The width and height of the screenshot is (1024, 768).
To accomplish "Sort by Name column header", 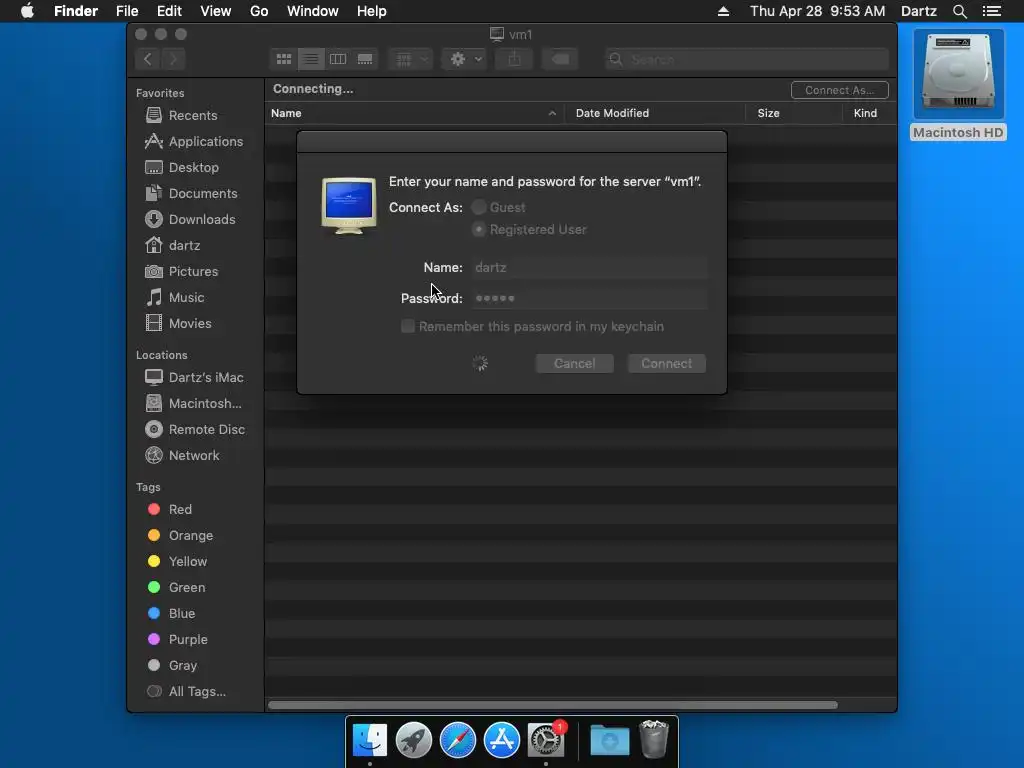I will (x=415, y=114).
